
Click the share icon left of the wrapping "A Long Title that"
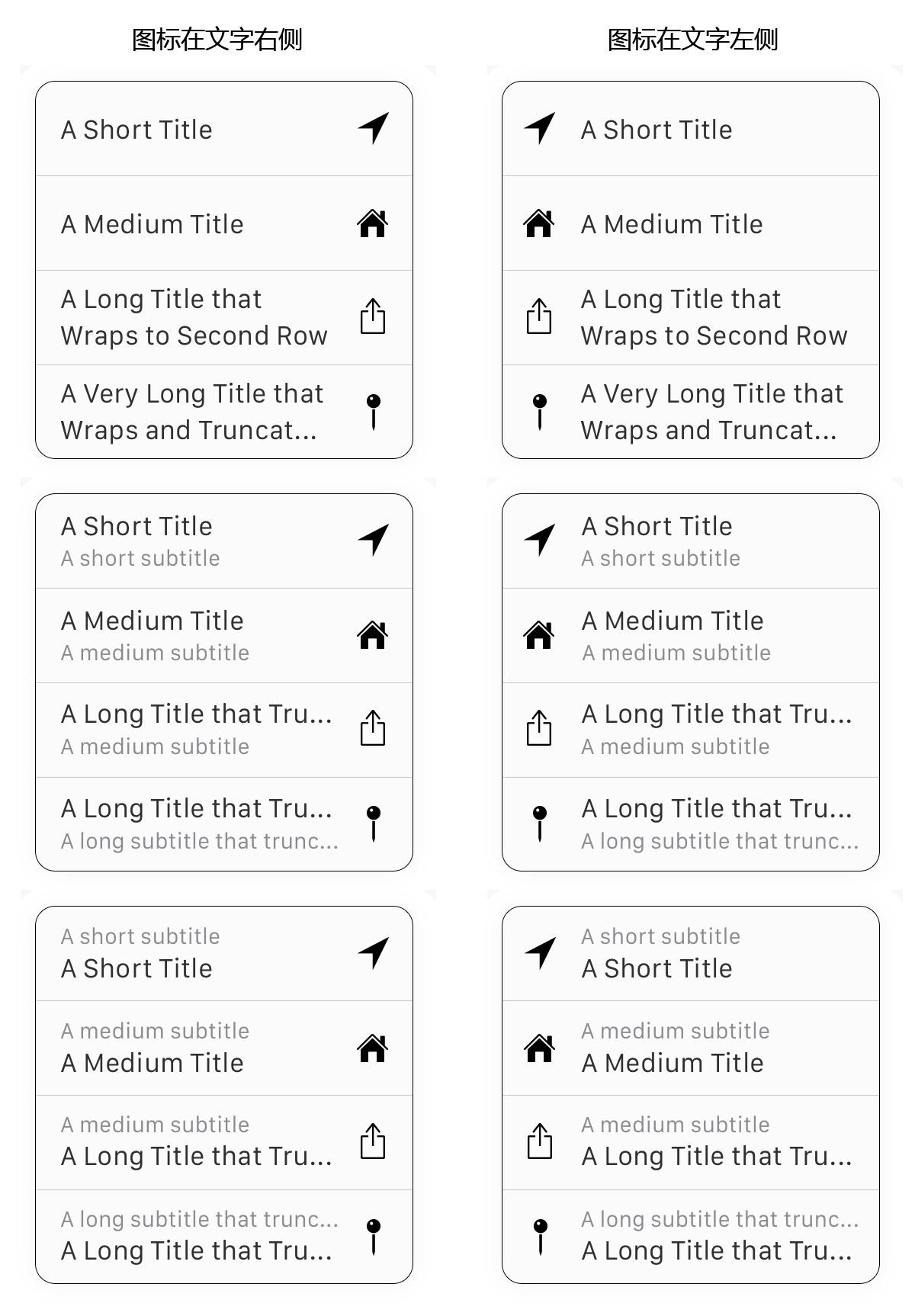(x=539, y=316)
